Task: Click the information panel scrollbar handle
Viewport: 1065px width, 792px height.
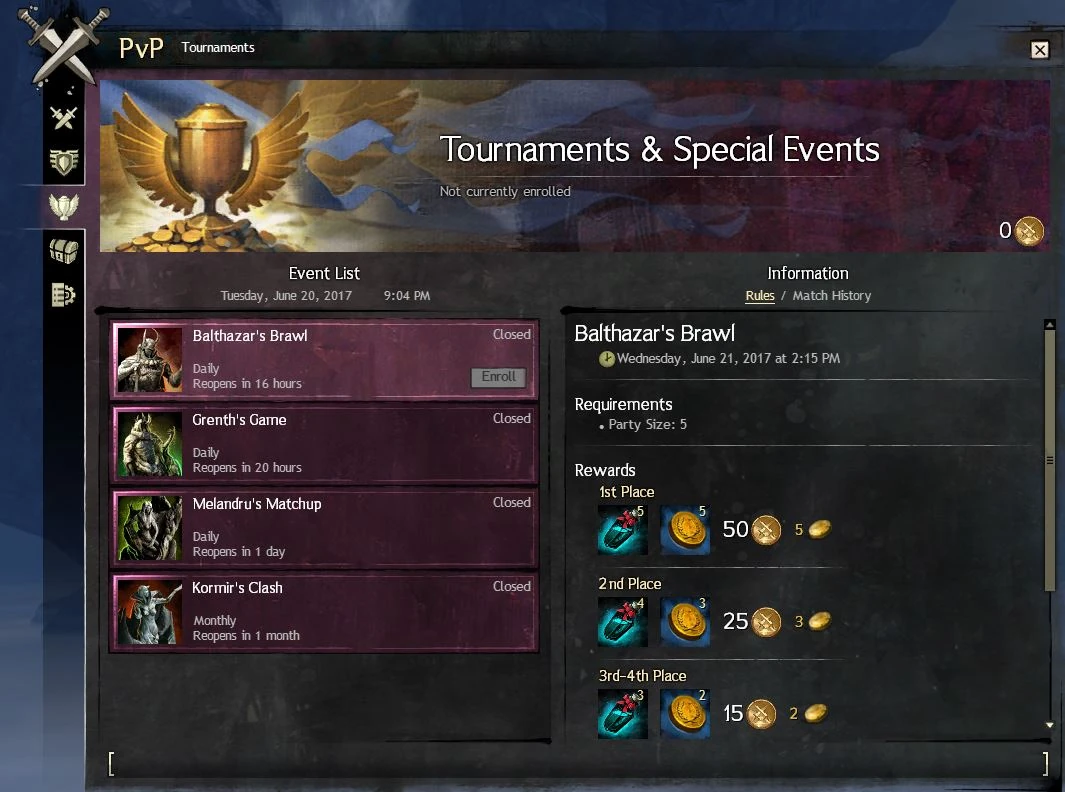Action: tap(1049, 461)
